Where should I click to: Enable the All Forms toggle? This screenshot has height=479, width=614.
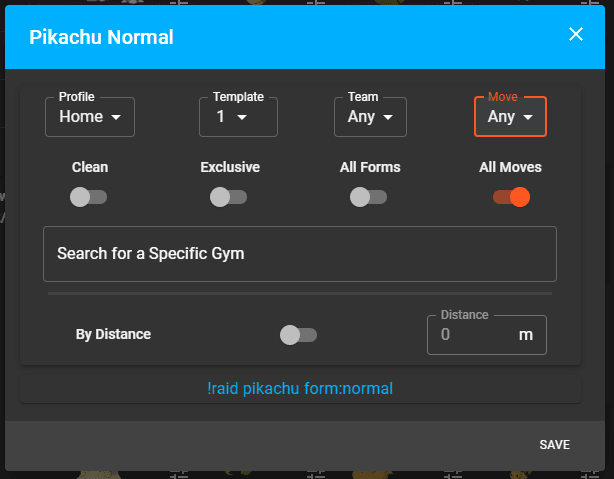tap(368, 197)
